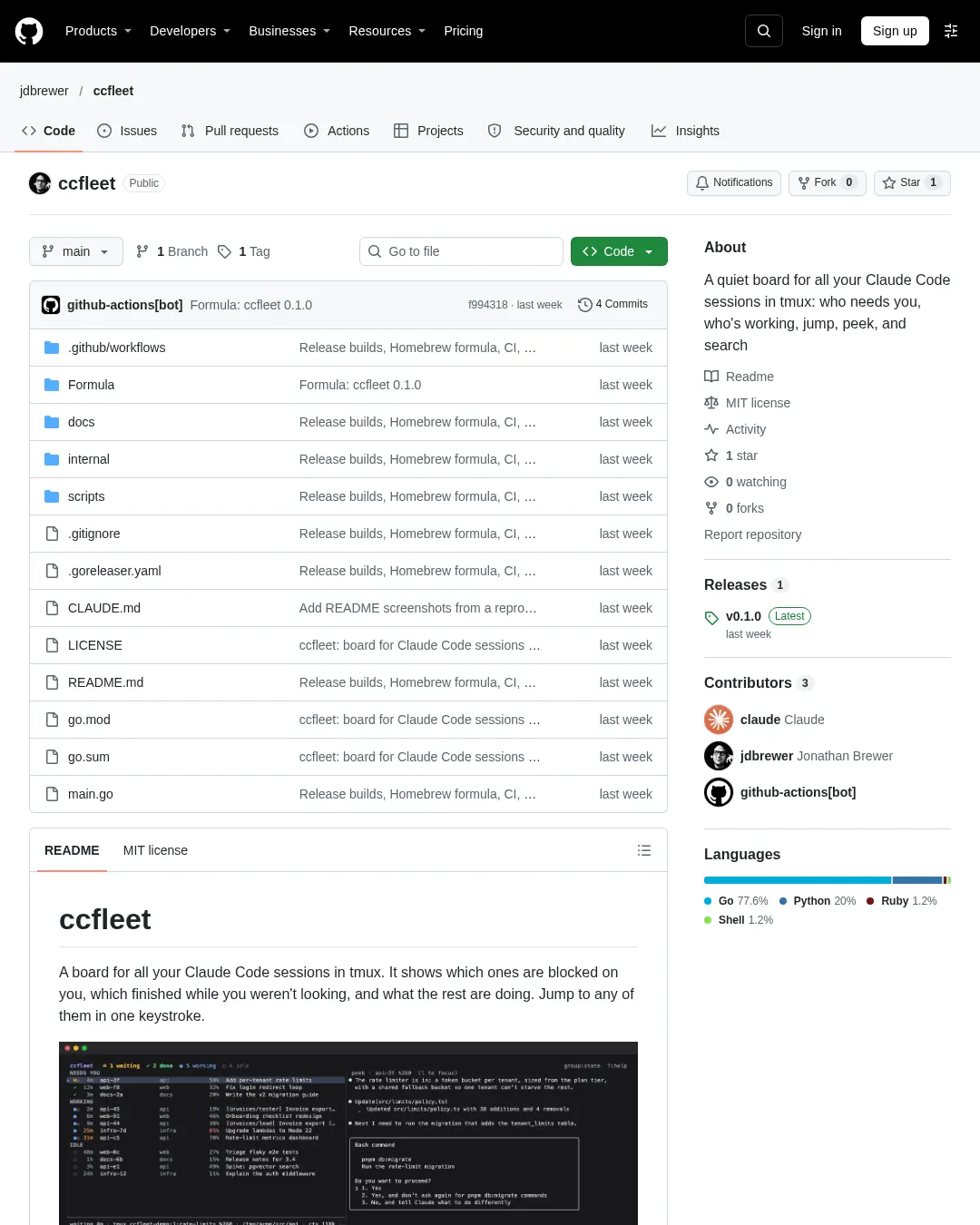Viewport: 980px width, 1225px height.
Task: Switch to the MIT license tab in README panel
Action: coord(155,850)
